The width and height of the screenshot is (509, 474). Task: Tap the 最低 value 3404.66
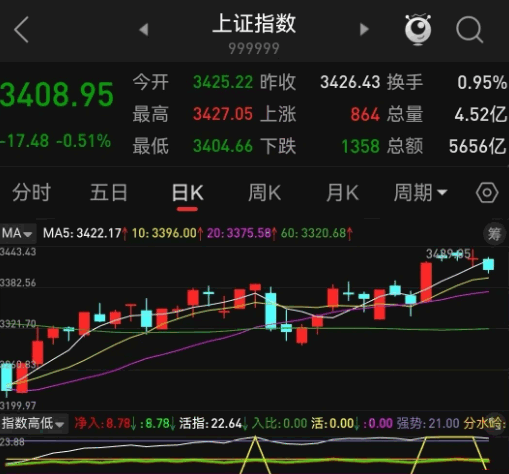pyautogui.click(x=223, y=146)
